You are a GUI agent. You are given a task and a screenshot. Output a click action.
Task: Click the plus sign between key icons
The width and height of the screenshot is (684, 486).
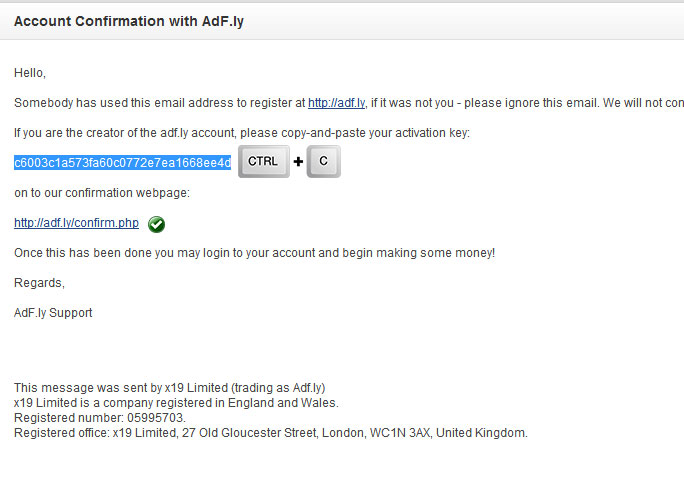pyautogui.click(x=298, y=162)
